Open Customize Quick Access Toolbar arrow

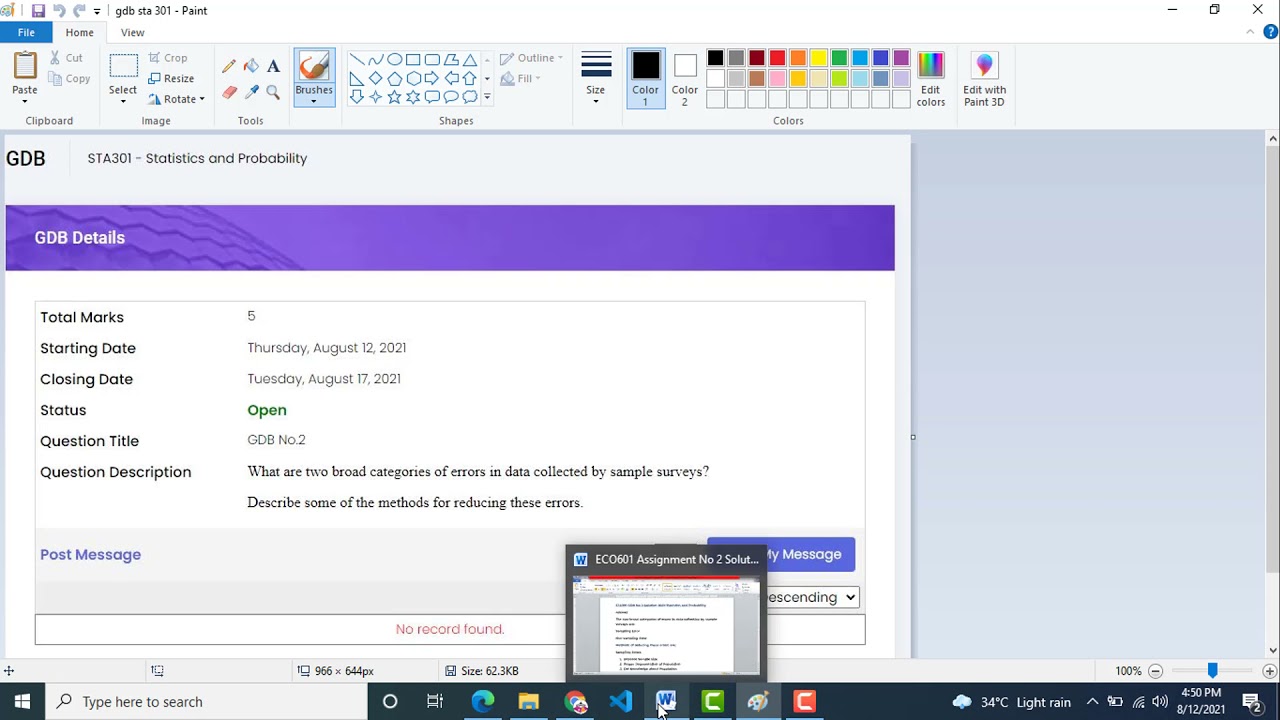tap(97, 11)
